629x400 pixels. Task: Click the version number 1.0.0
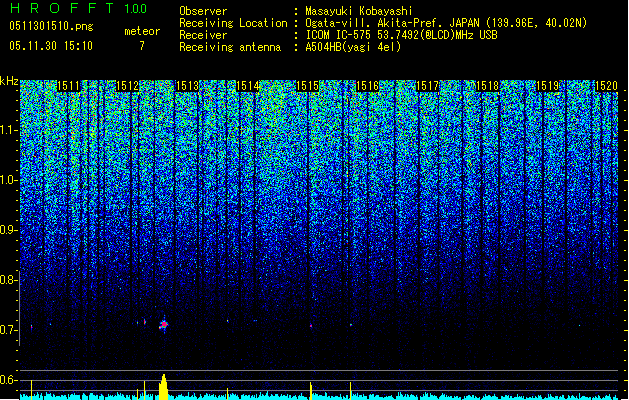pyautogui.click(x=136, y=8)
